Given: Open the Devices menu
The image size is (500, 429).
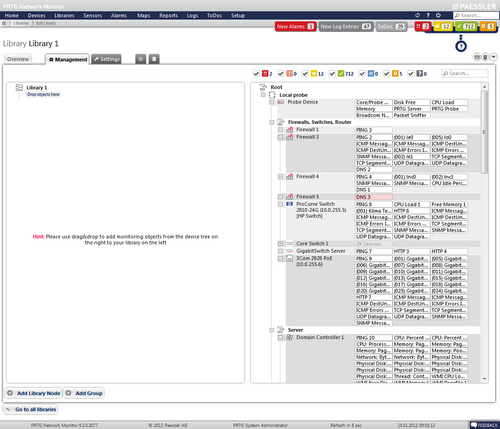Looking at the screenshot, I should (x=36, y=15).
